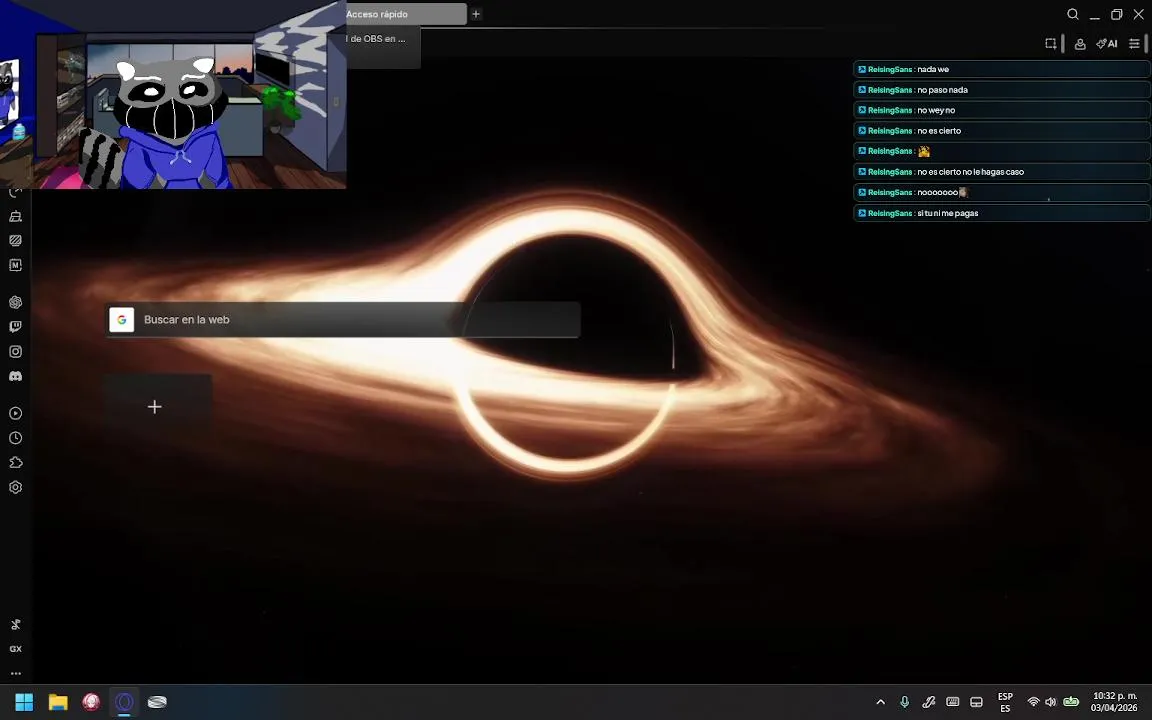This screenshot has width=1152, height=720.
Task: Open the Wi-Fi network tray icon
Action: (x=1033, y=702)
